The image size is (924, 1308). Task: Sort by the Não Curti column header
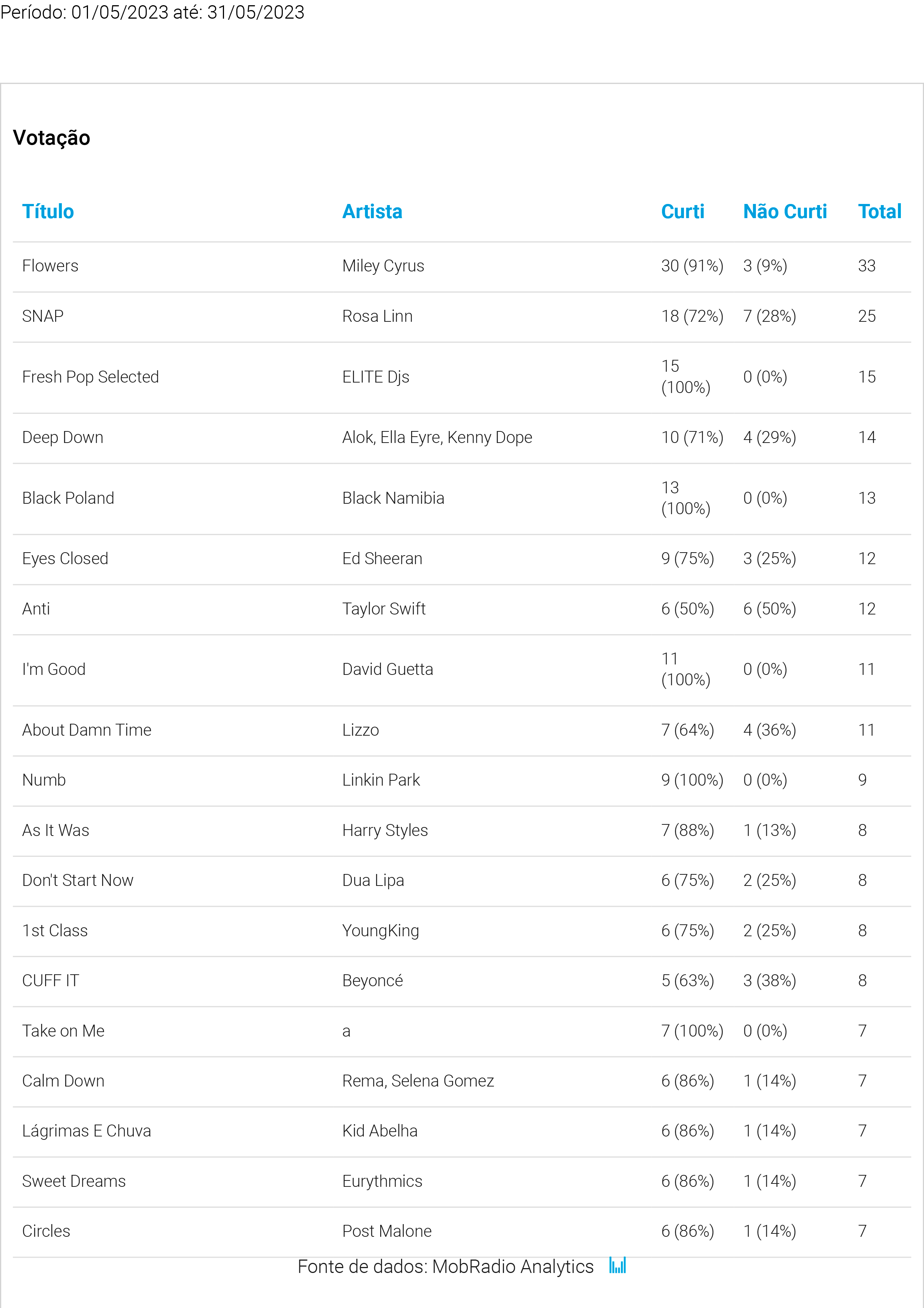pyautogui.click(x=785, y=212)
